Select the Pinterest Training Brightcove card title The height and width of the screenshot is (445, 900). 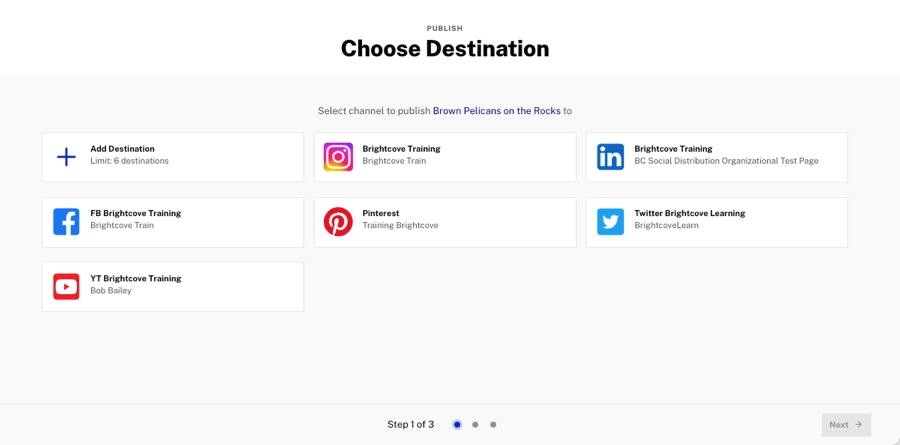point(380,213)
